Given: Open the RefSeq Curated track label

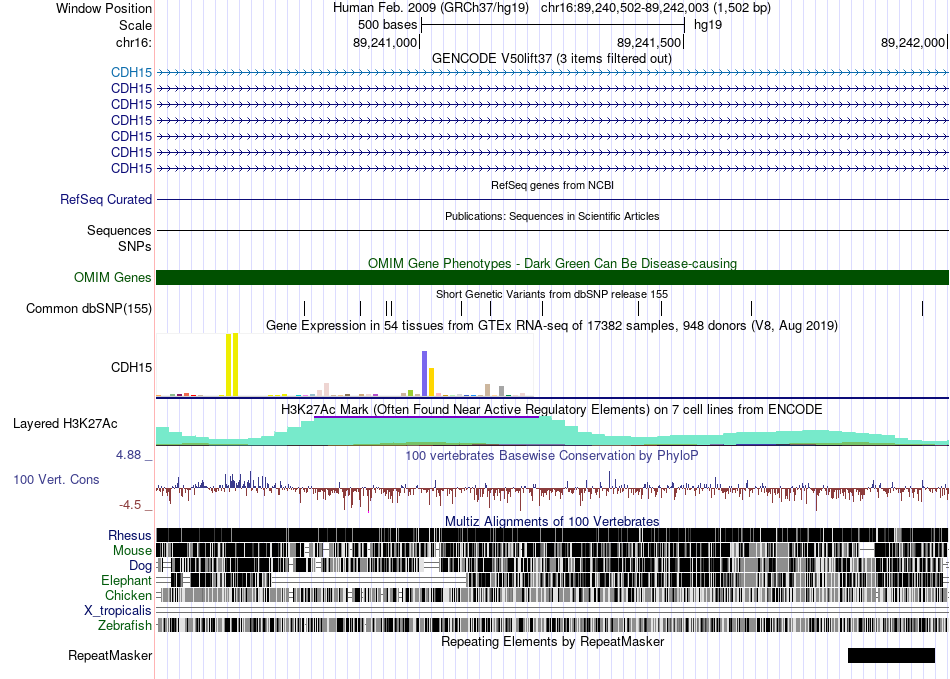Looking at the screenshot, I should pyautogui.click(x=106, y=199).
